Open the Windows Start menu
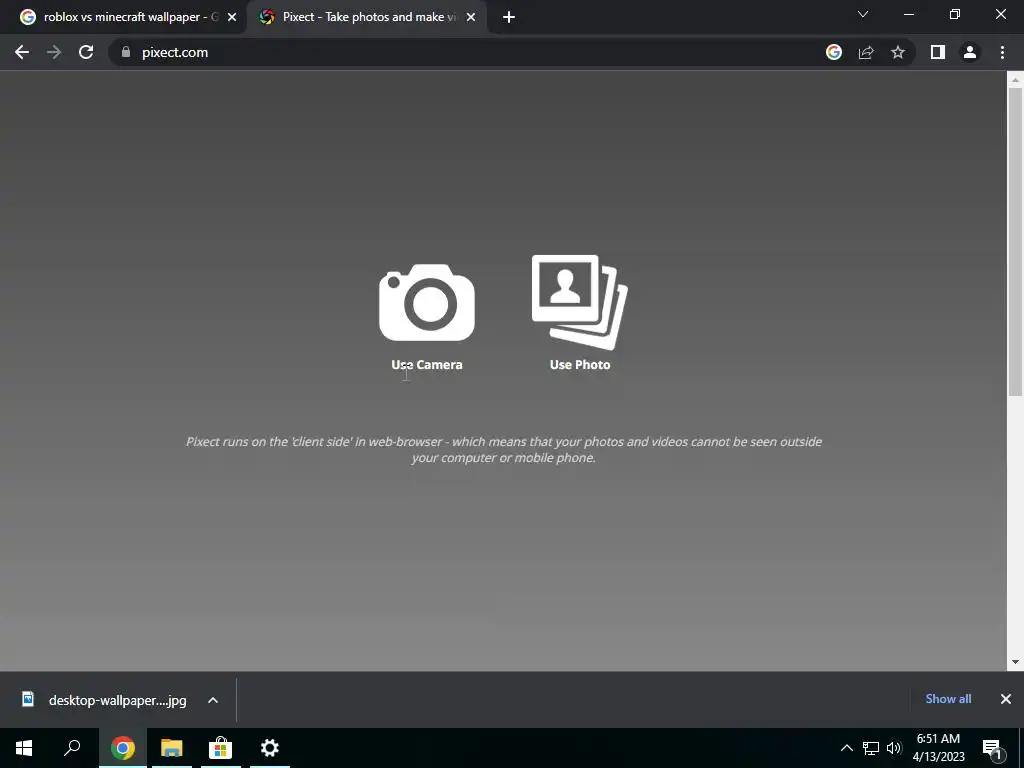 point(24,748)
